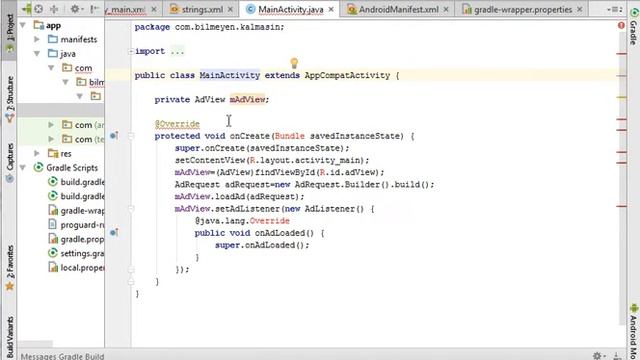
Task: Switch to the gradle-wrapper.properties editor tab
Action: coord(522,9)
